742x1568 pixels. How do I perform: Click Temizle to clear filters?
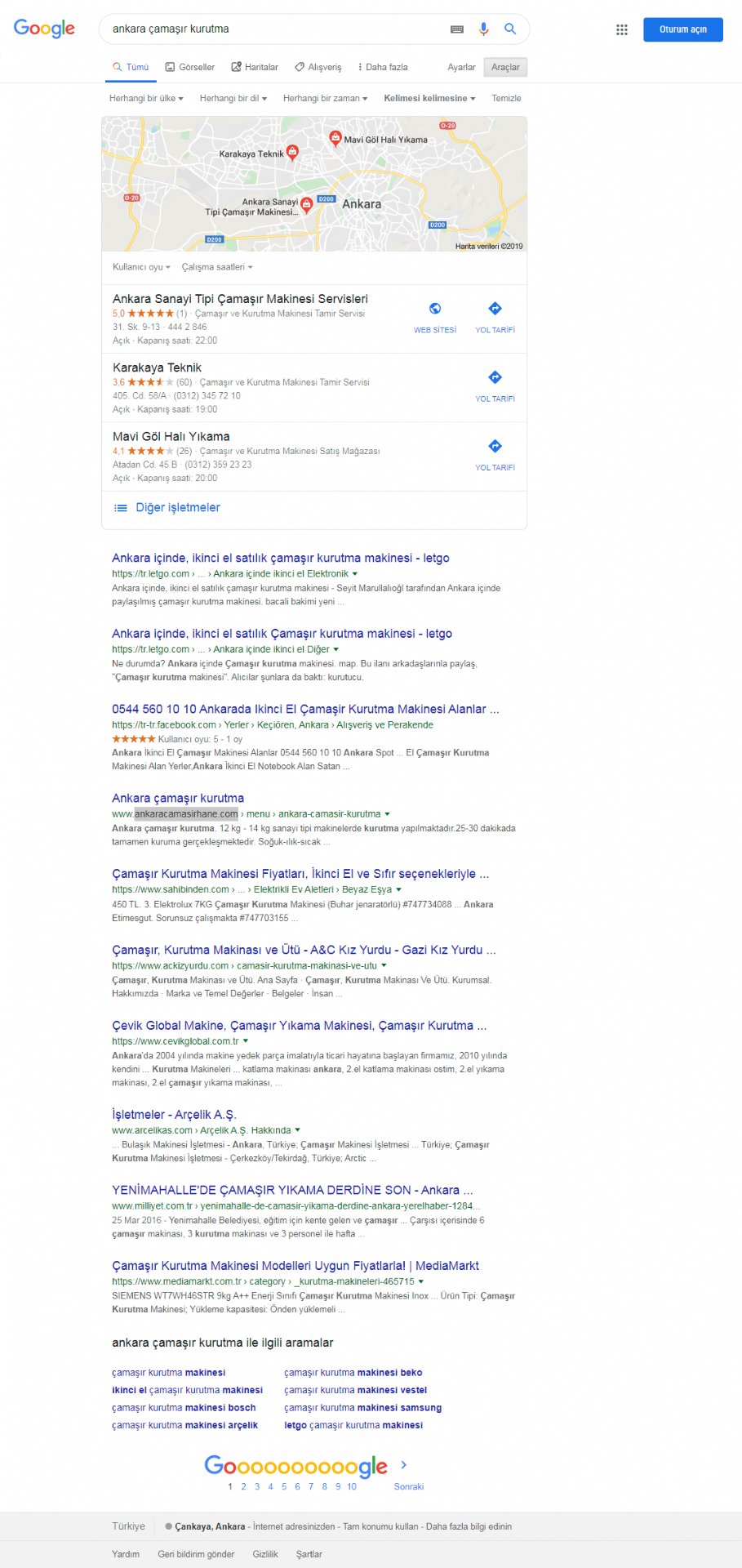(506, 98)
